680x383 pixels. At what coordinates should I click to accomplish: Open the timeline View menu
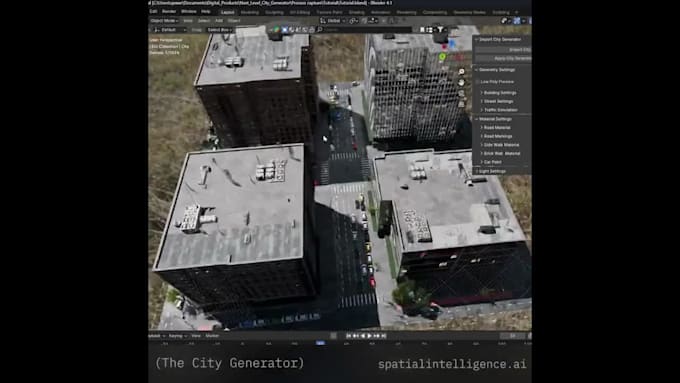coord(196,336)
